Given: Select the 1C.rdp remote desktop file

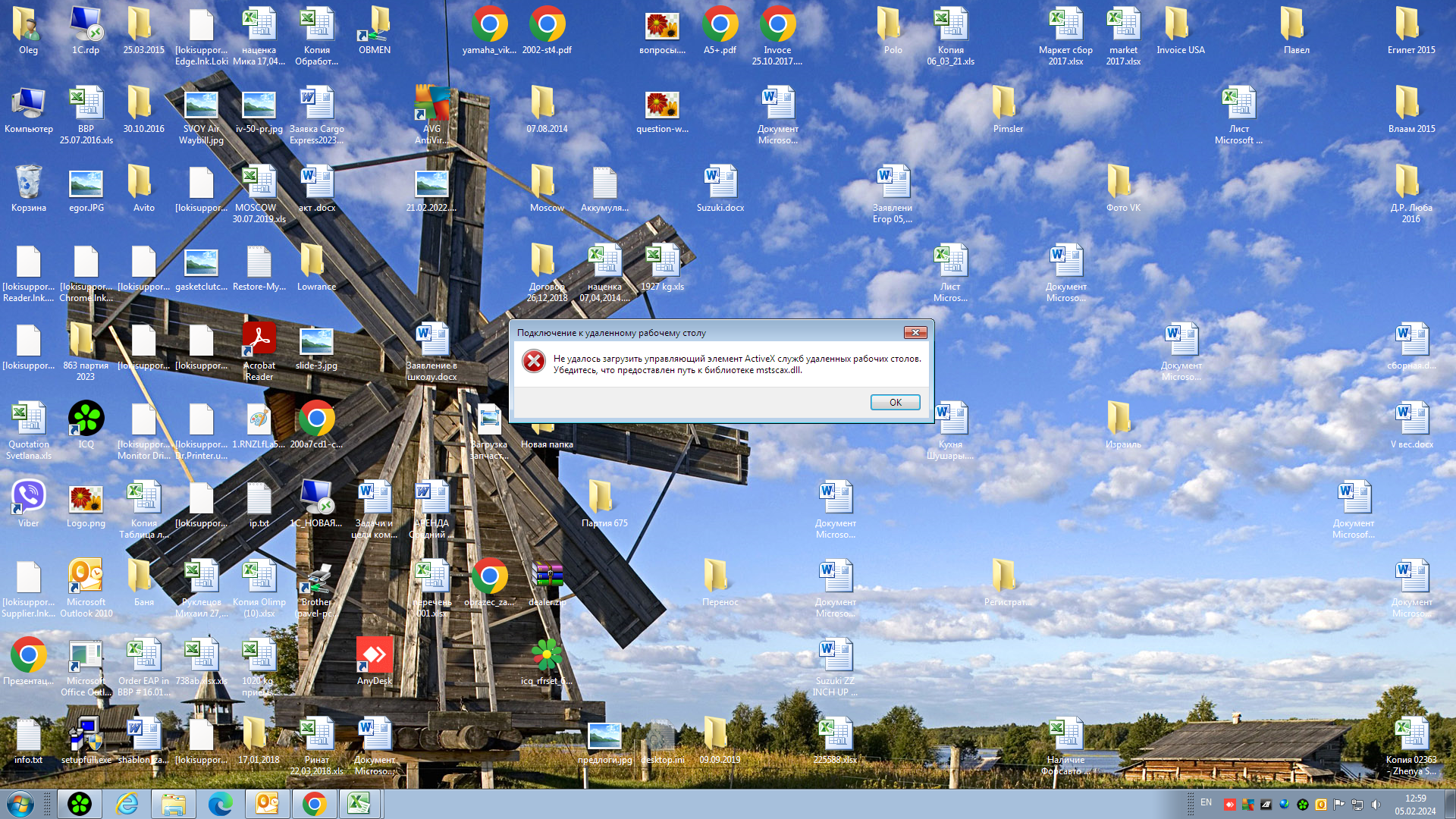Looking at the screenshot, I should (86, 30).
